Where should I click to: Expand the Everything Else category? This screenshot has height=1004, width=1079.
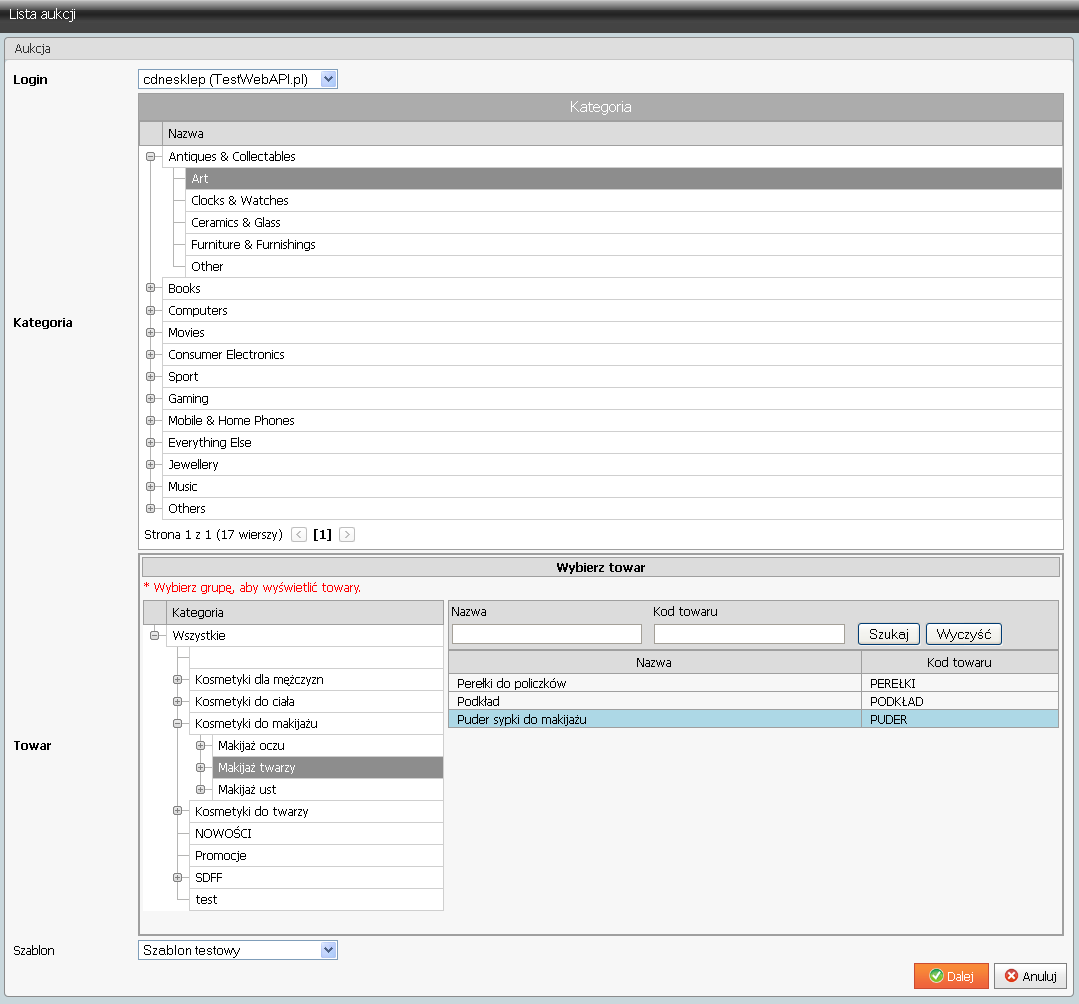click(150, 442)
